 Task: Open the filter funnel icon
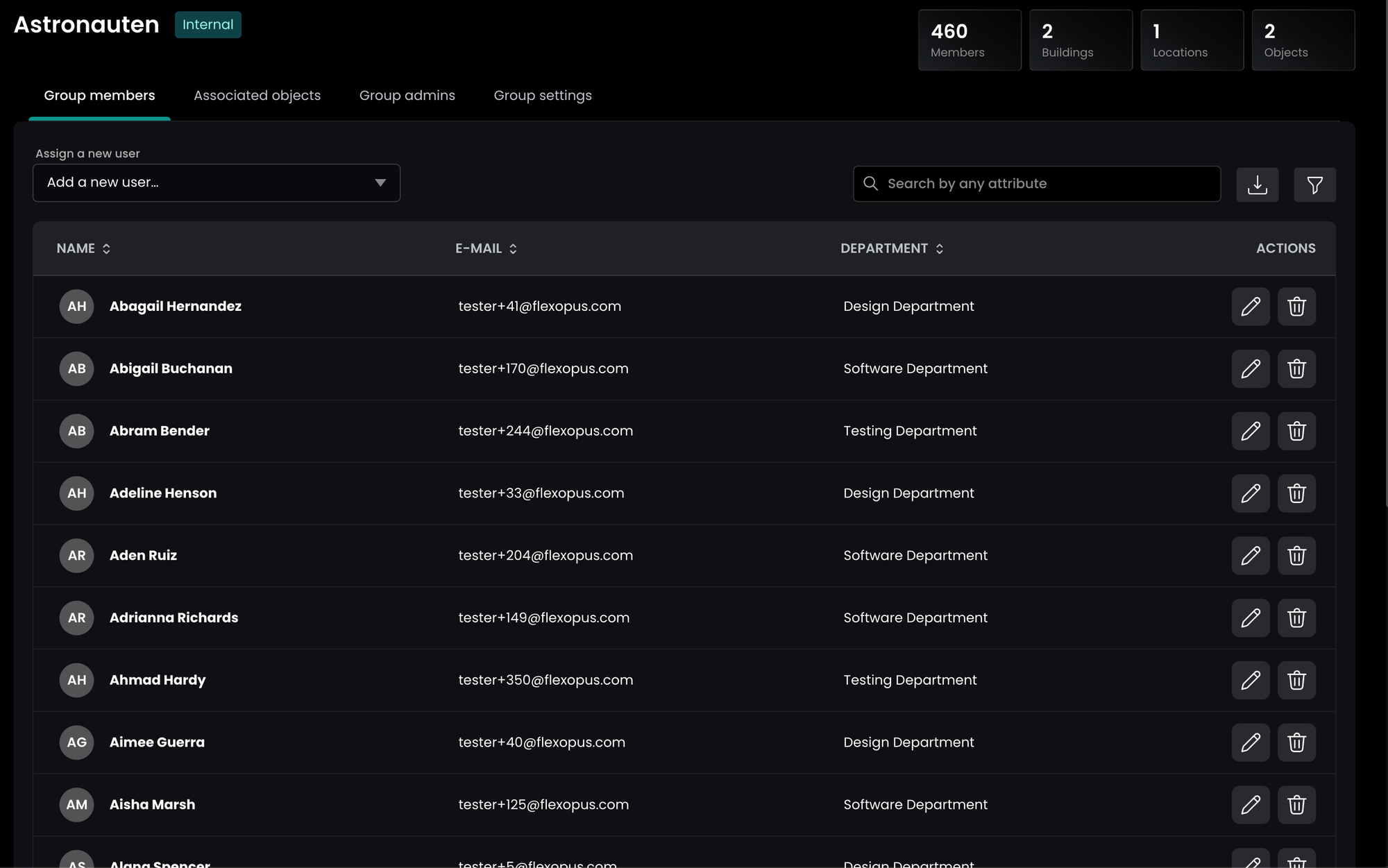tap(1314, 185)
